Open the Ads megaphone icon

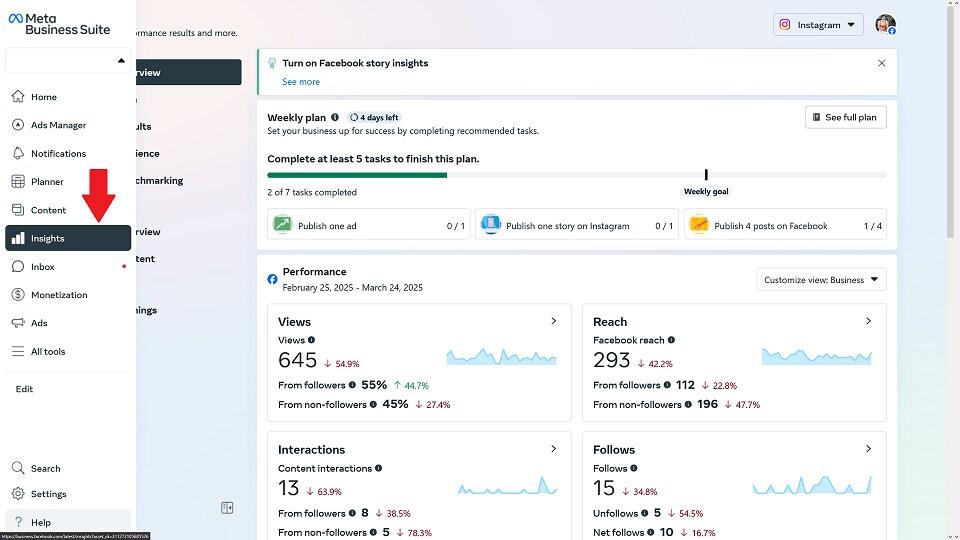pyautogui.click(x=17, y=323)
